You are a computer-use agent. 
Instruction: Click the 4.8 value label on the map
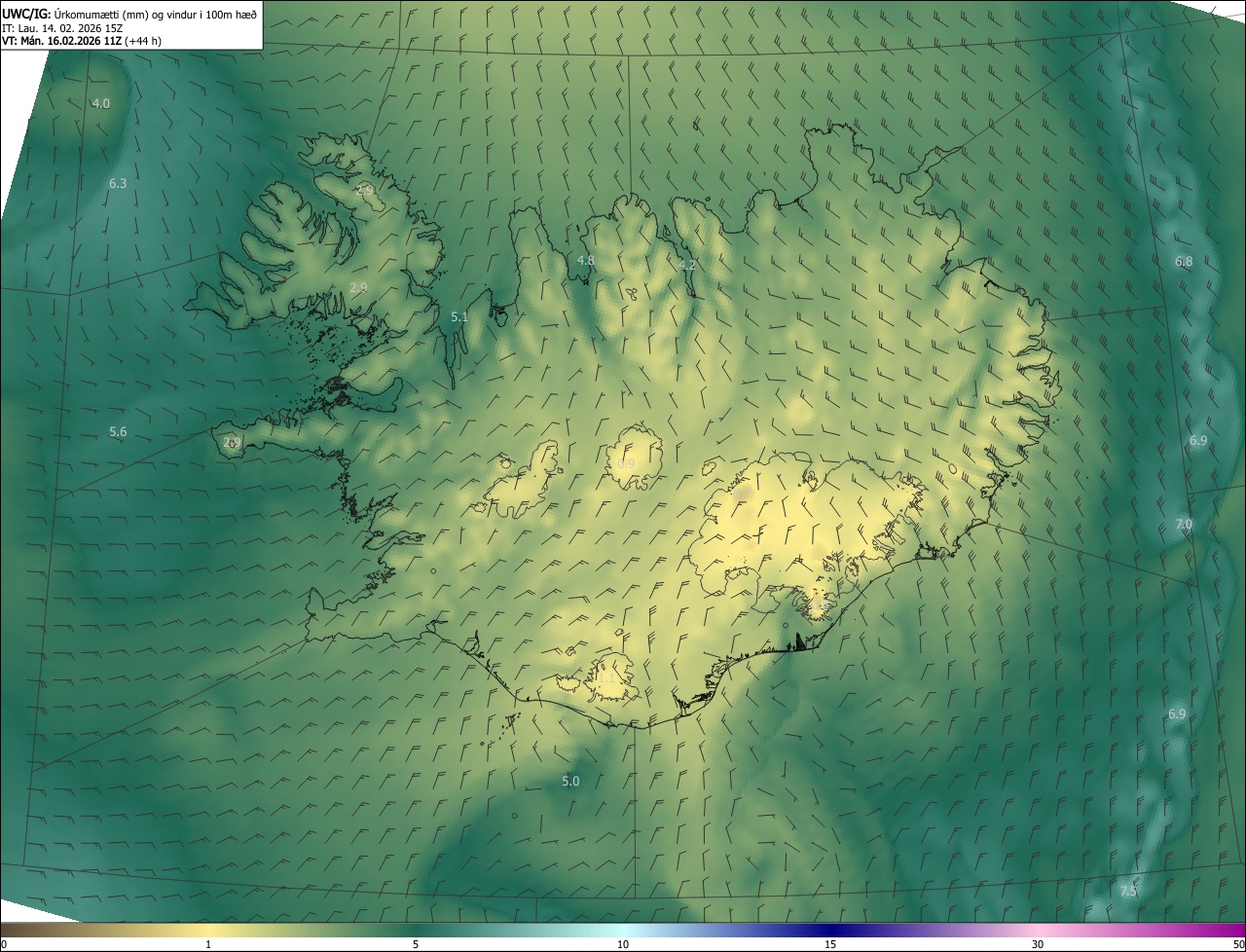pyautogui.click(x=585, y=260)
